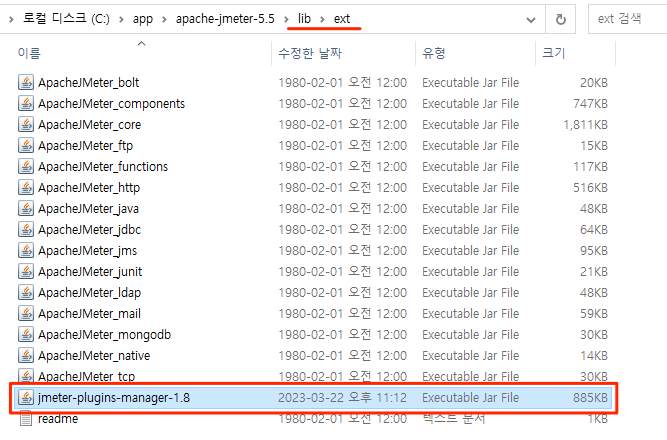Click the date '2023-03-22 오후 11:12'
The height and width of the screenshot is (440, 667).
(x=342, y=397)
